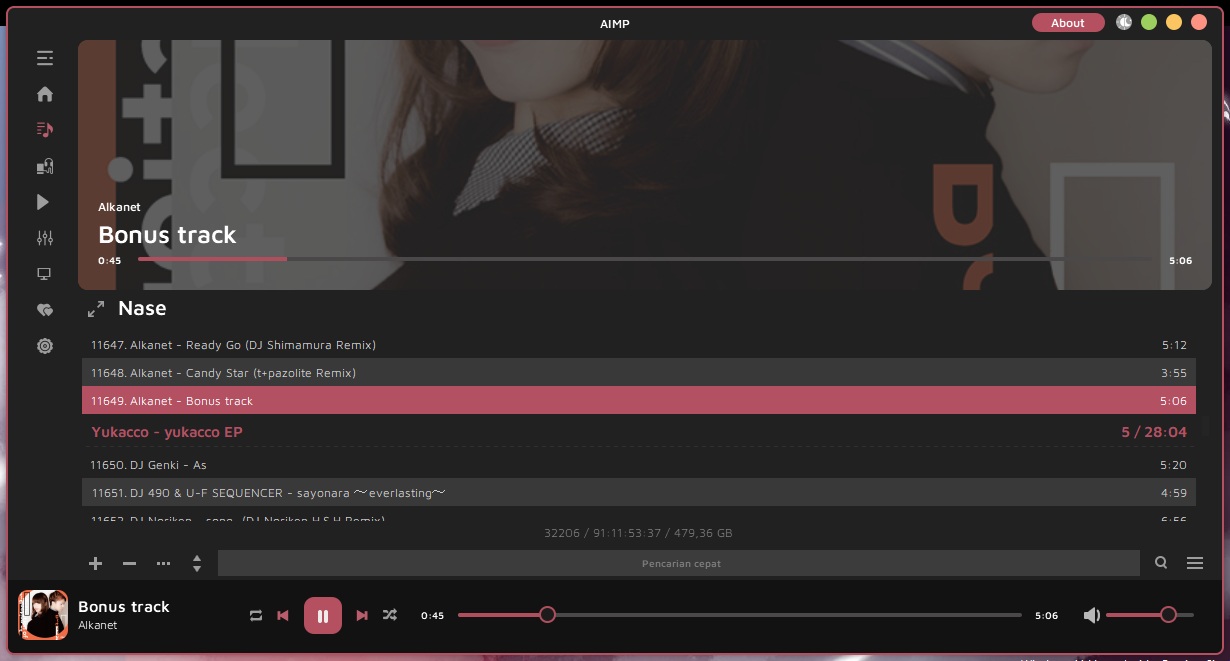Adjust the volume slider
Screen dimensions: 1230x661
[1150, 615]
